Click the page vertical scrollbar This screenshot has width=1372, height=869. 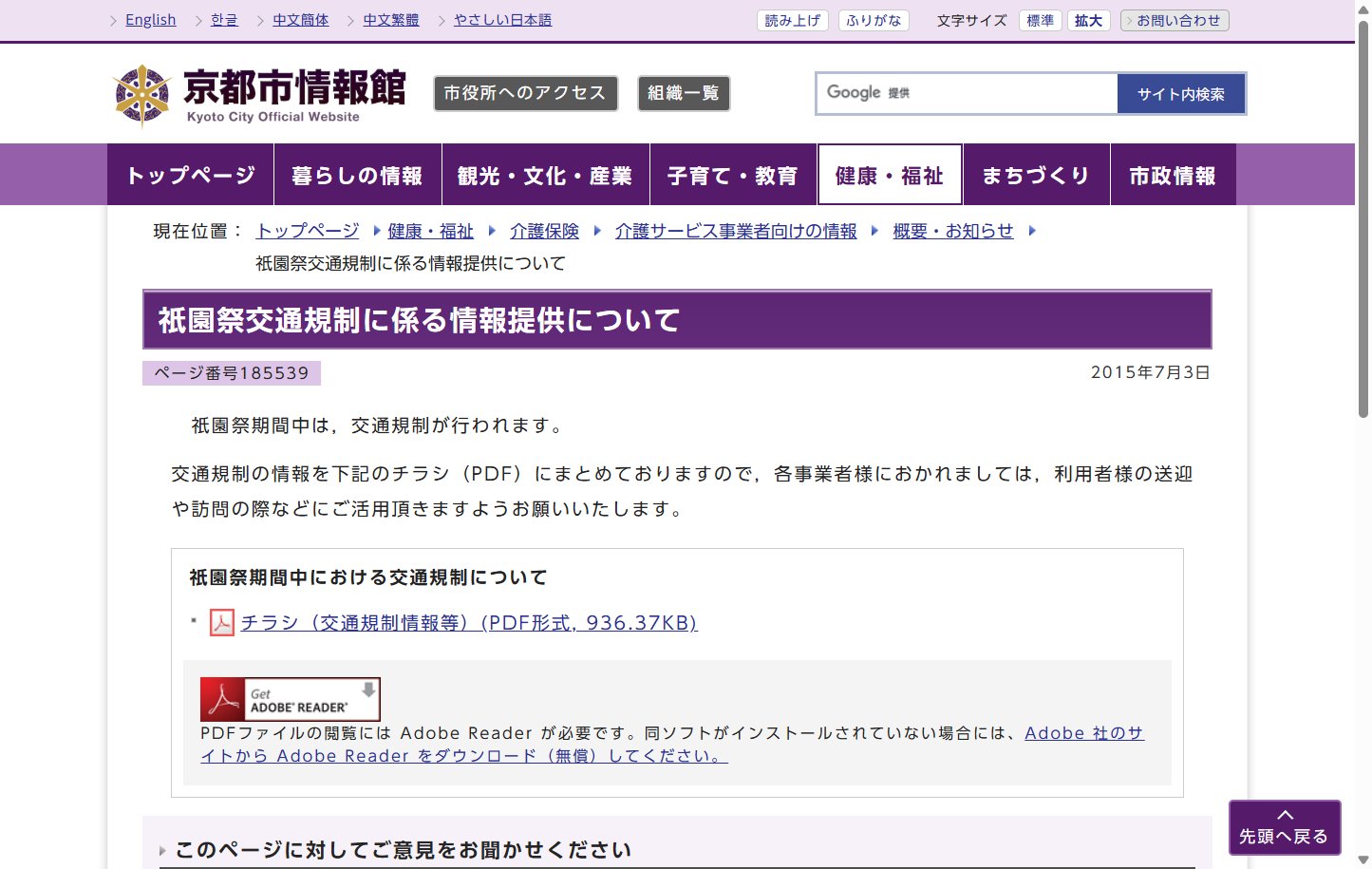1363,218
